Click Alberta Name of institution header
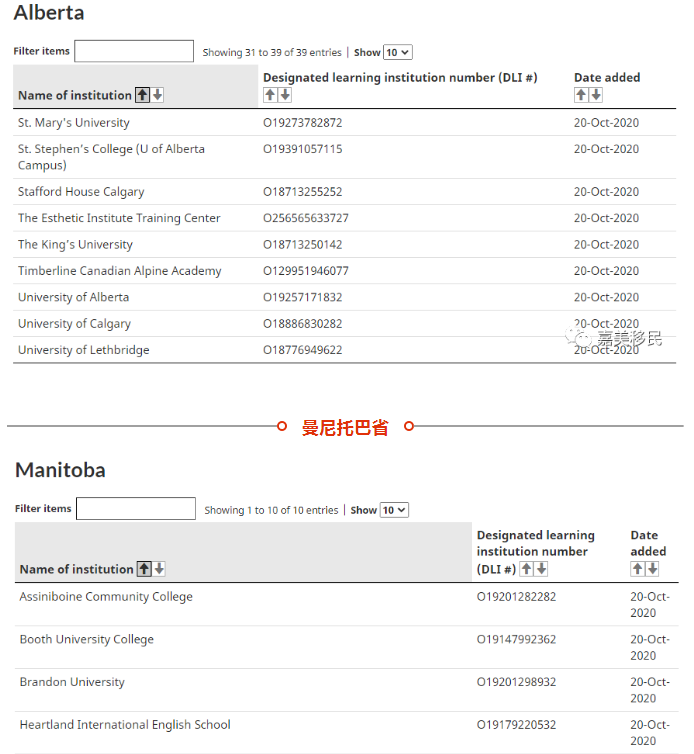694x754 pixels. click(x=75, y=96)
